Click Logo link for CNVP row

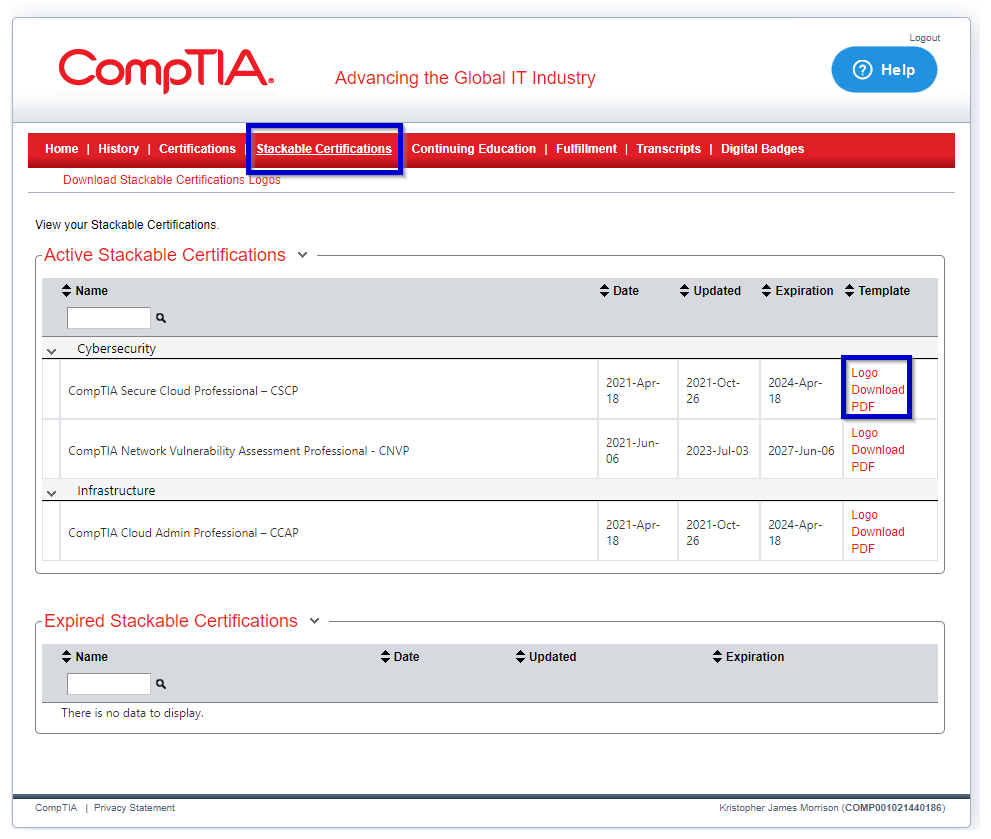(864, 433)
